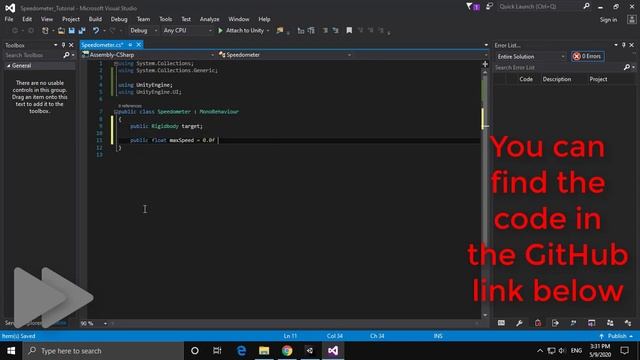
Task: Toggle pin on the Speedometer.cs tab
Action: point(130,44)
